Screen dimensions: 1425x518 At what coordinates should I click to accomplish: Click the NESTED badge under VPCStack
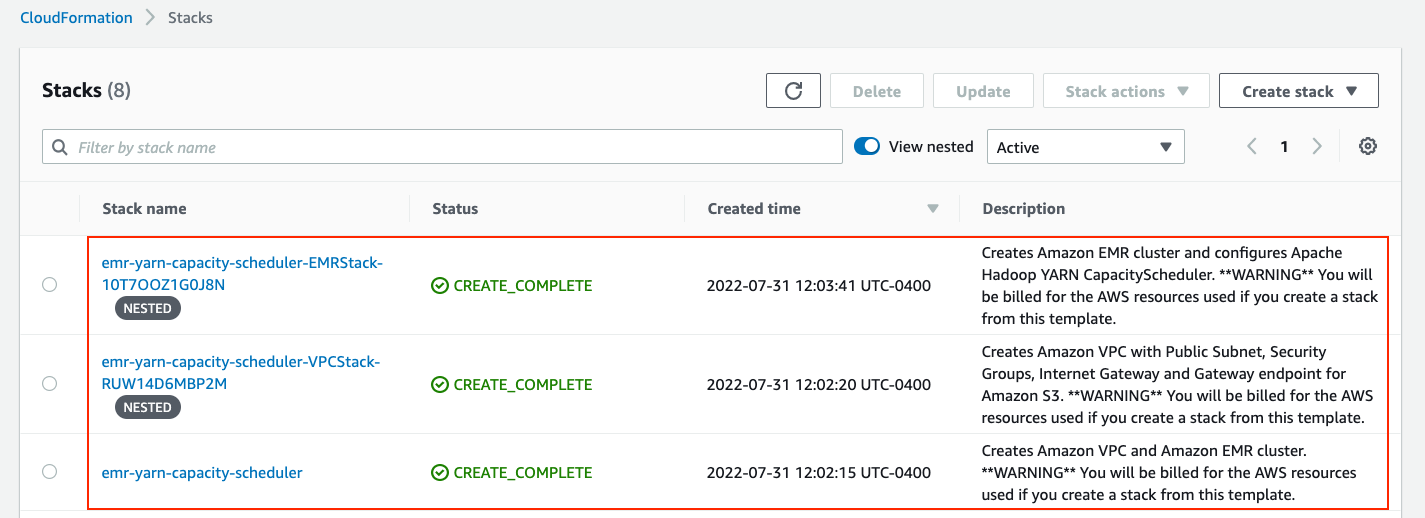click(x=148, y=407)
